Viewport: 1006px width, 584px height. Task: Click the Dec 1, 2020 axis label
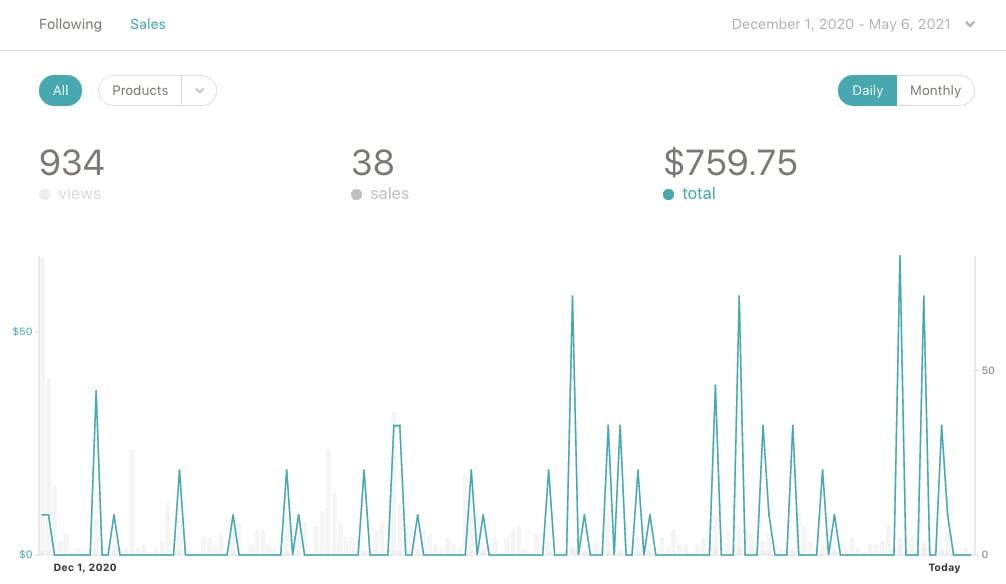point(85,567)
